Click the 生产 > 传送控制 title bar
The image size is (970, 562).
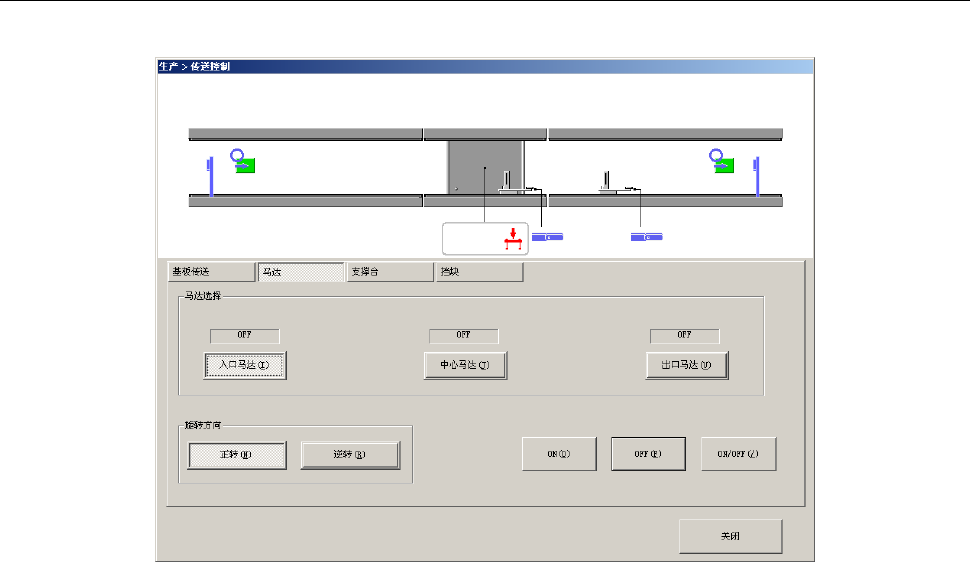(485, 66)
